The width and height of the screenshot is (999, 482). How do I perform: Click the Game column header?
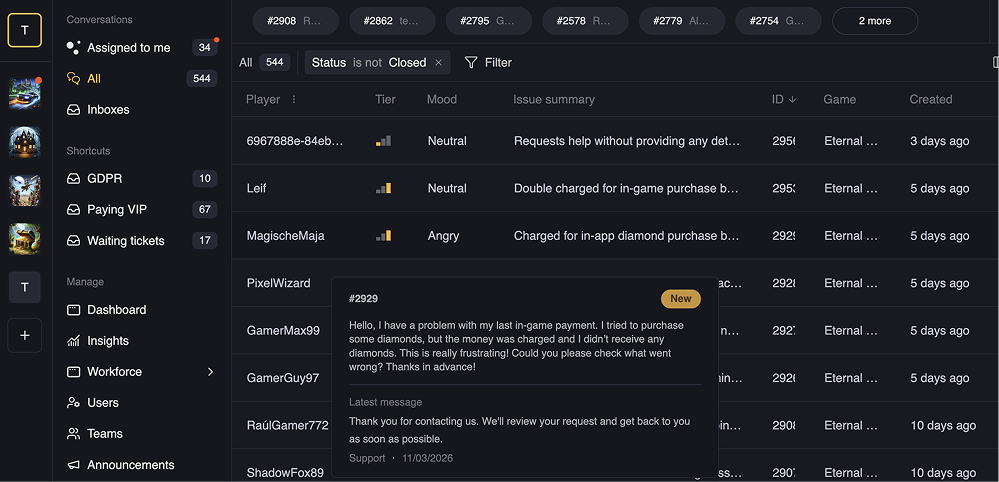(x=840, y=99)
